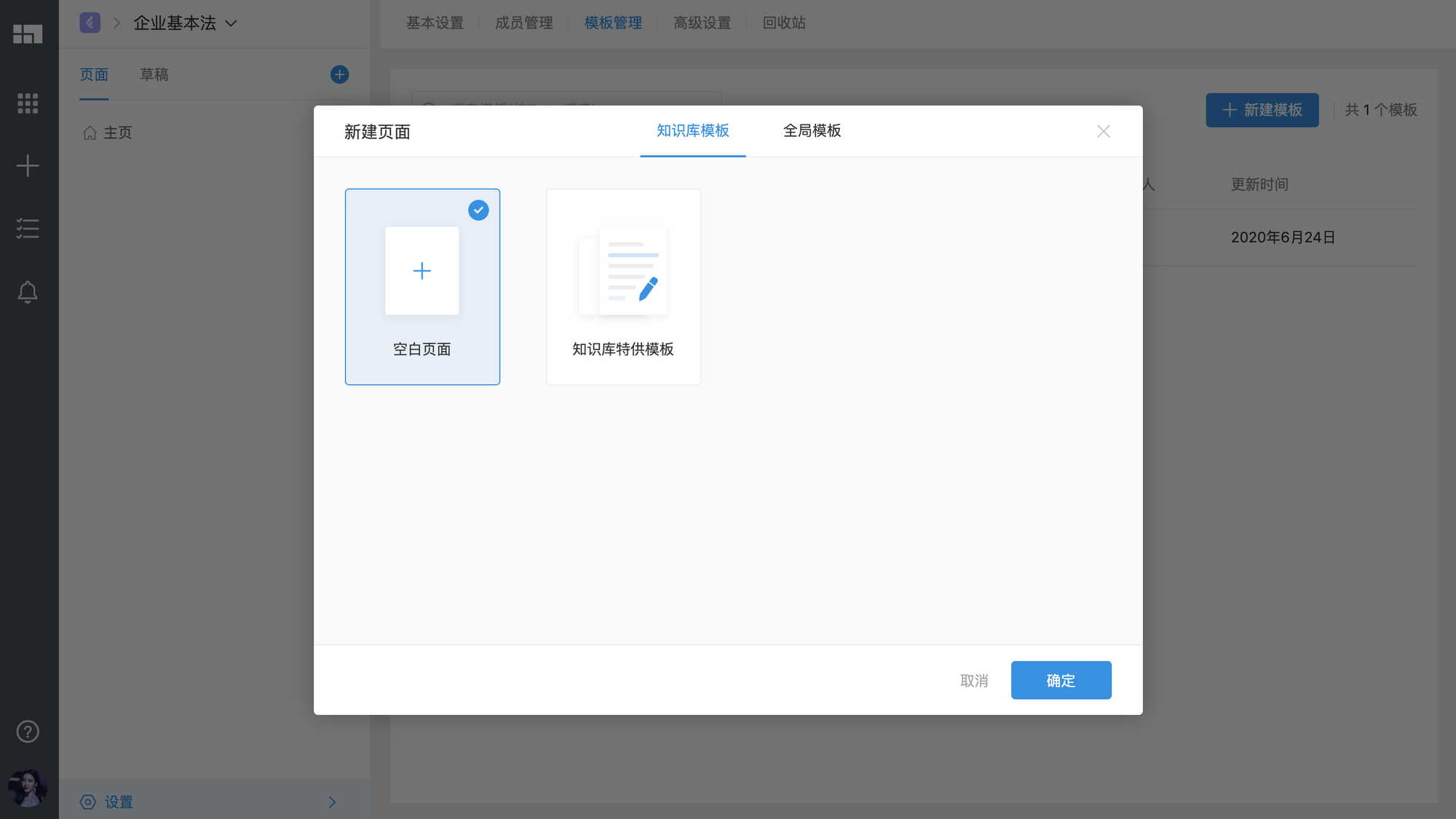
Task: Expand the 设置 chevron arrow
Action: tap(333, 802)
